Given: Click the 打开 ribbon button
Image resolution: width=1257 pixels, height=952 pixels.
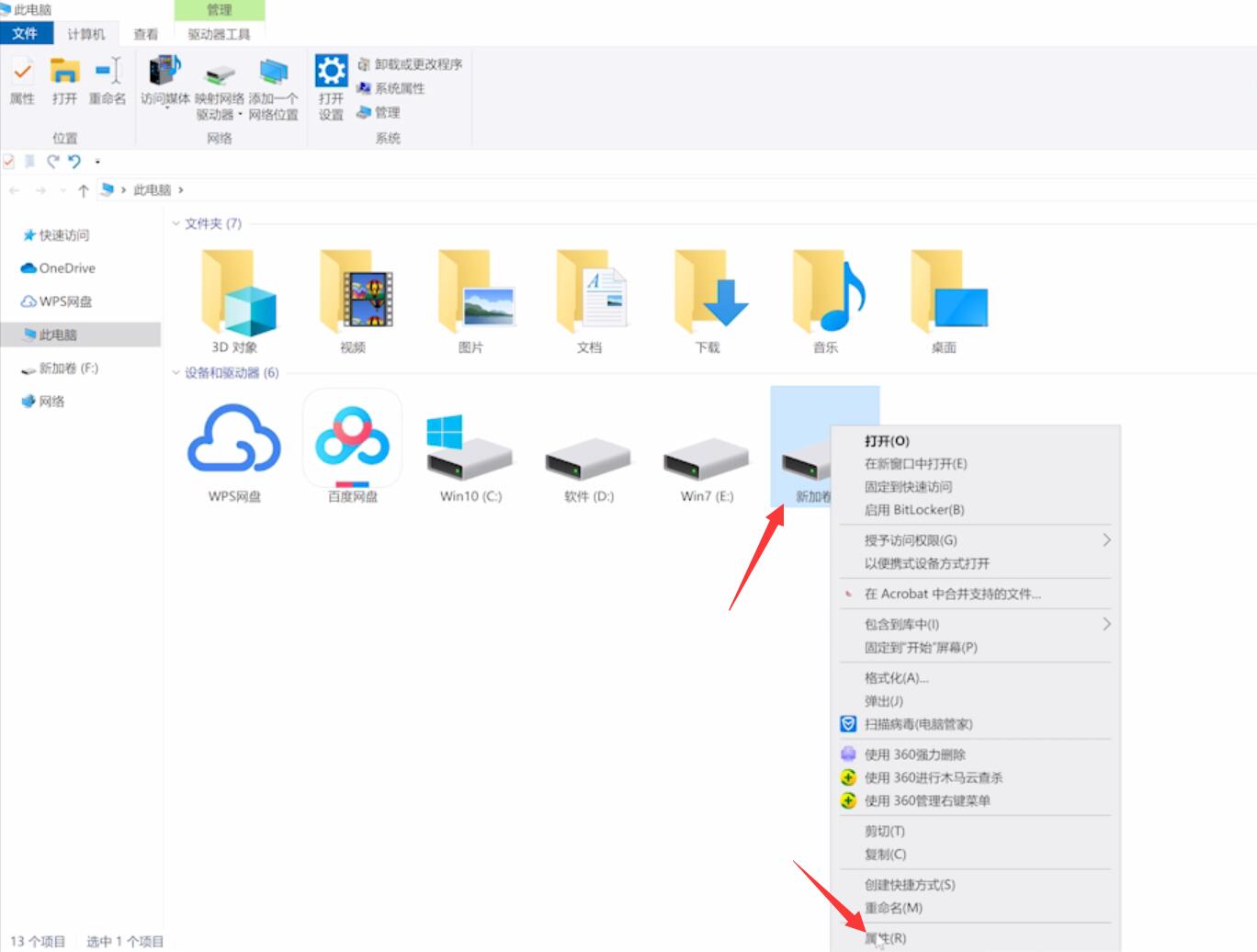Looking at the screenshot, I should click(64, 80).
